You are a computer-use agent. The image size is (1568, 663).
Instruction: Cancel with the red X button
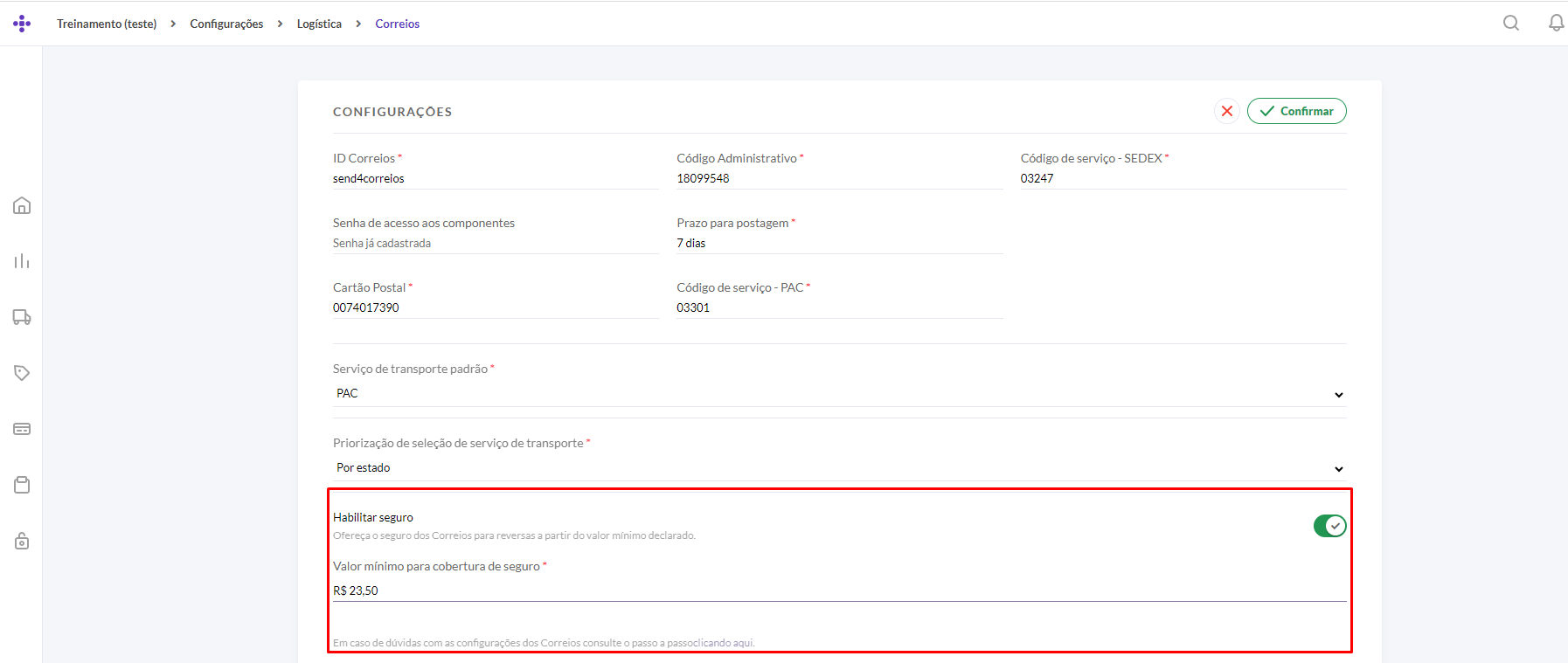click(x=1227, y=111)
